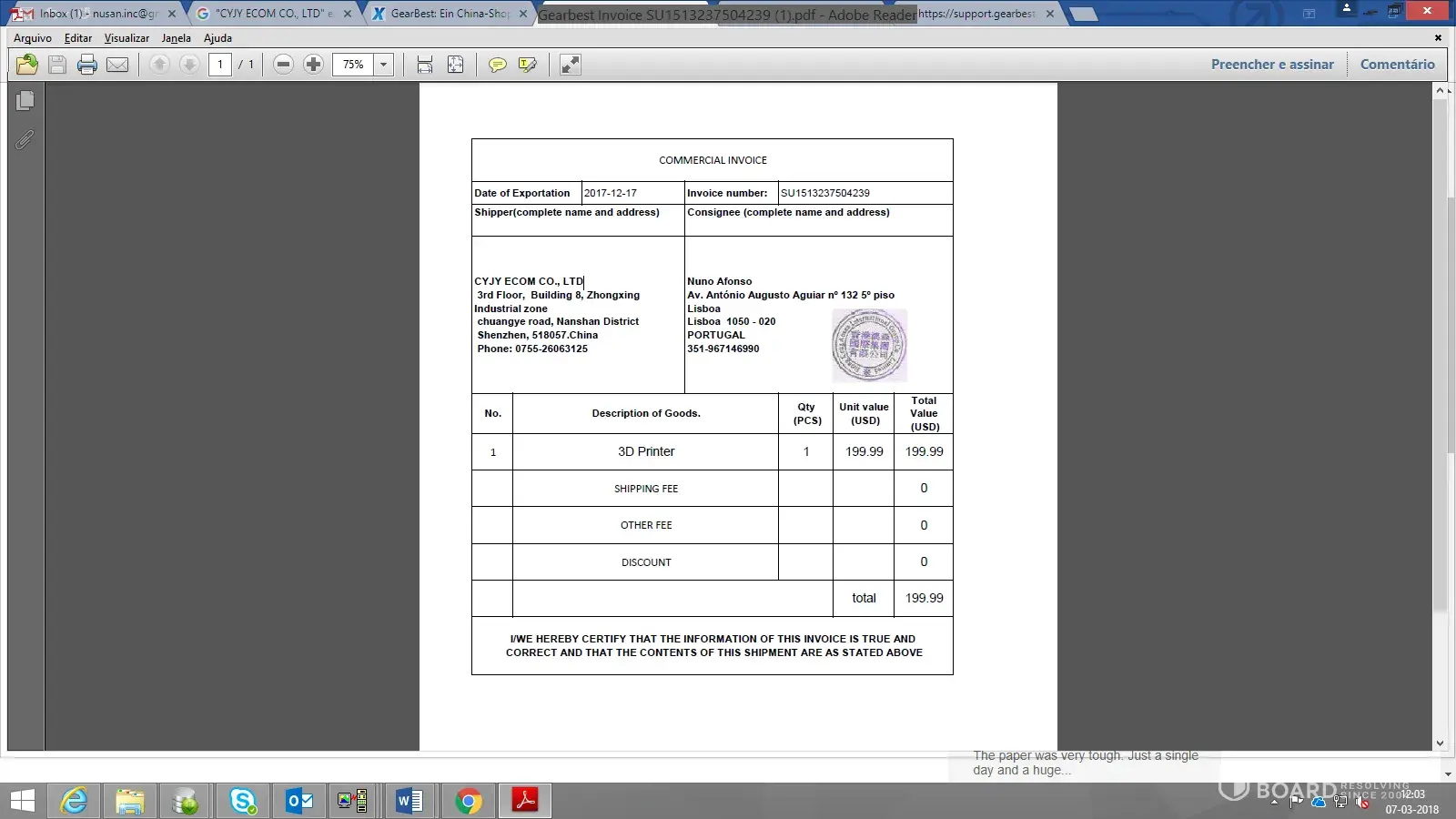
Task: Select the highlight text tool
Action: [x=527, y=65]
